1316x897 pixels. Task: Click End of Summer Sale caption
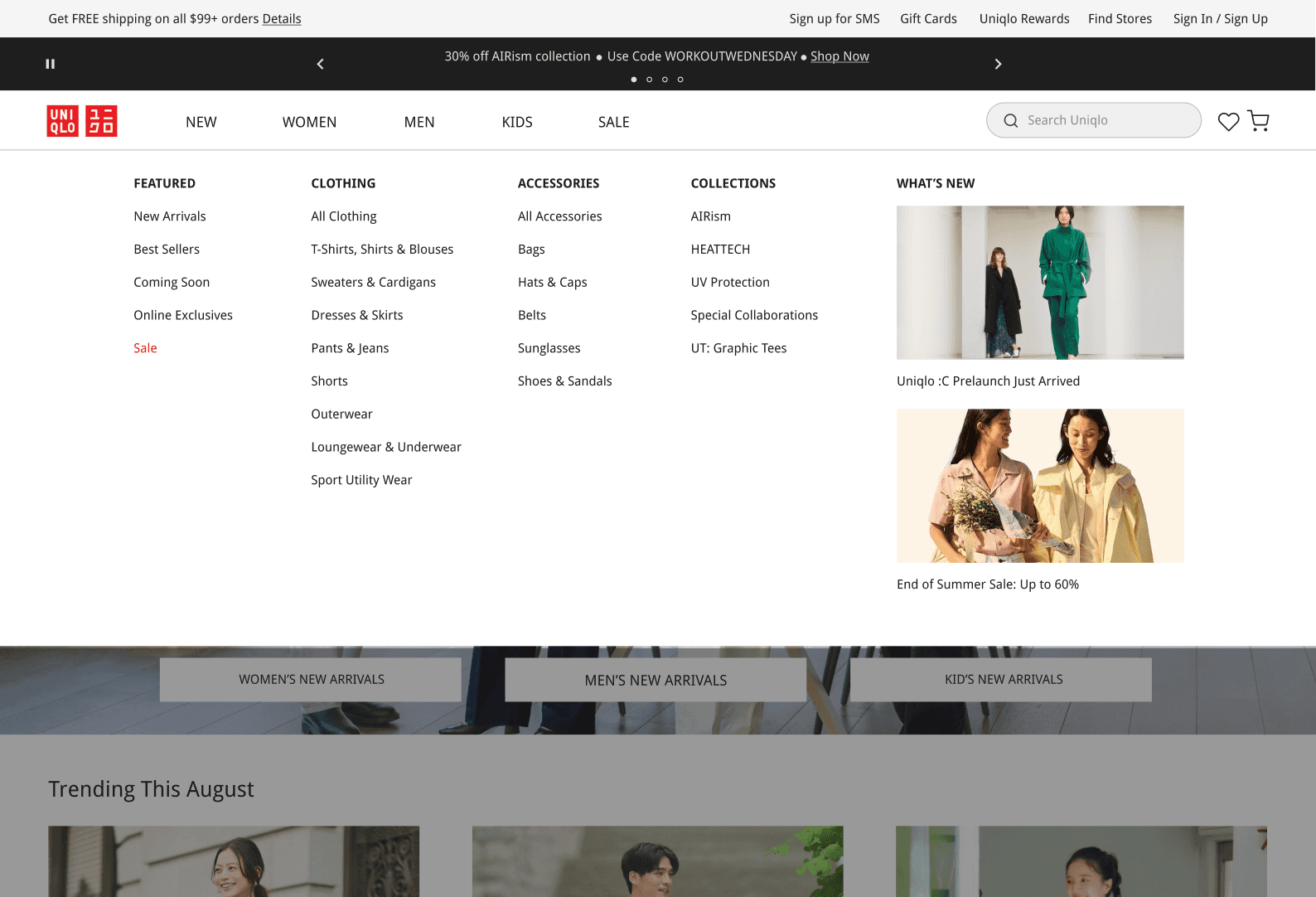(988, 584)
